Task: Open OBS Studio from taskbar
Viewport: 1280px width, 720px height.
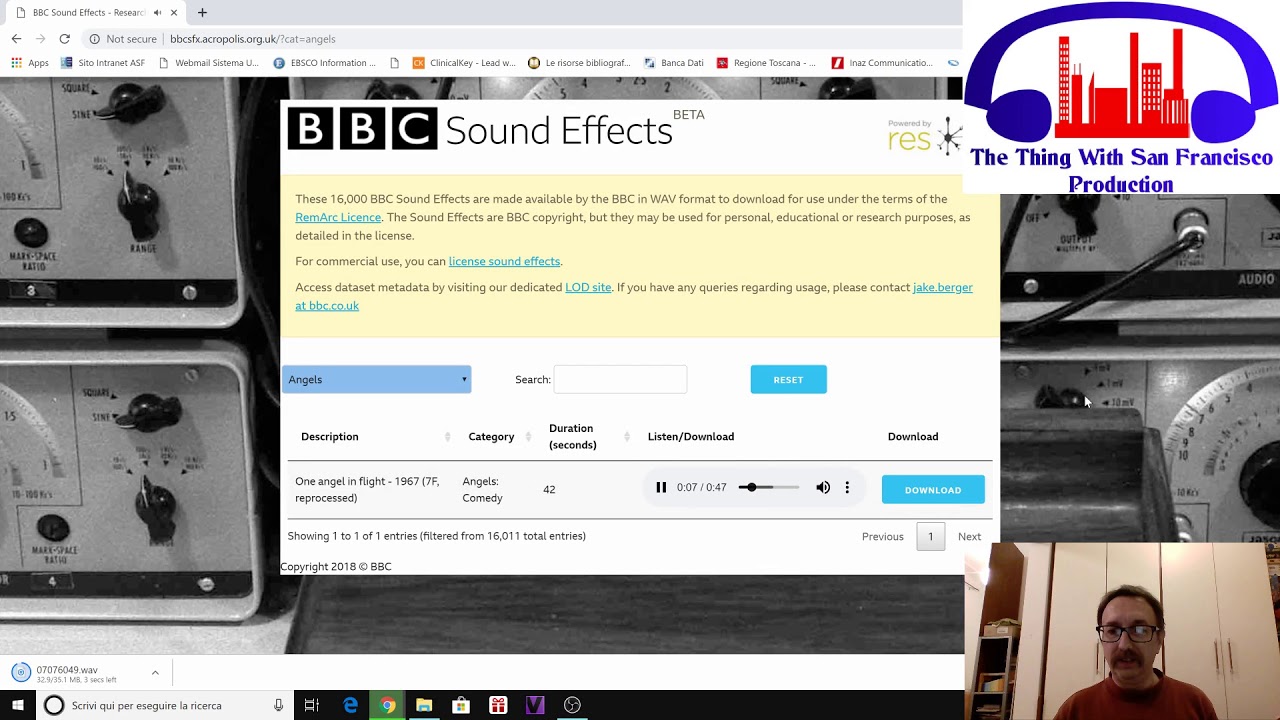Action: (x=572, y=705)
